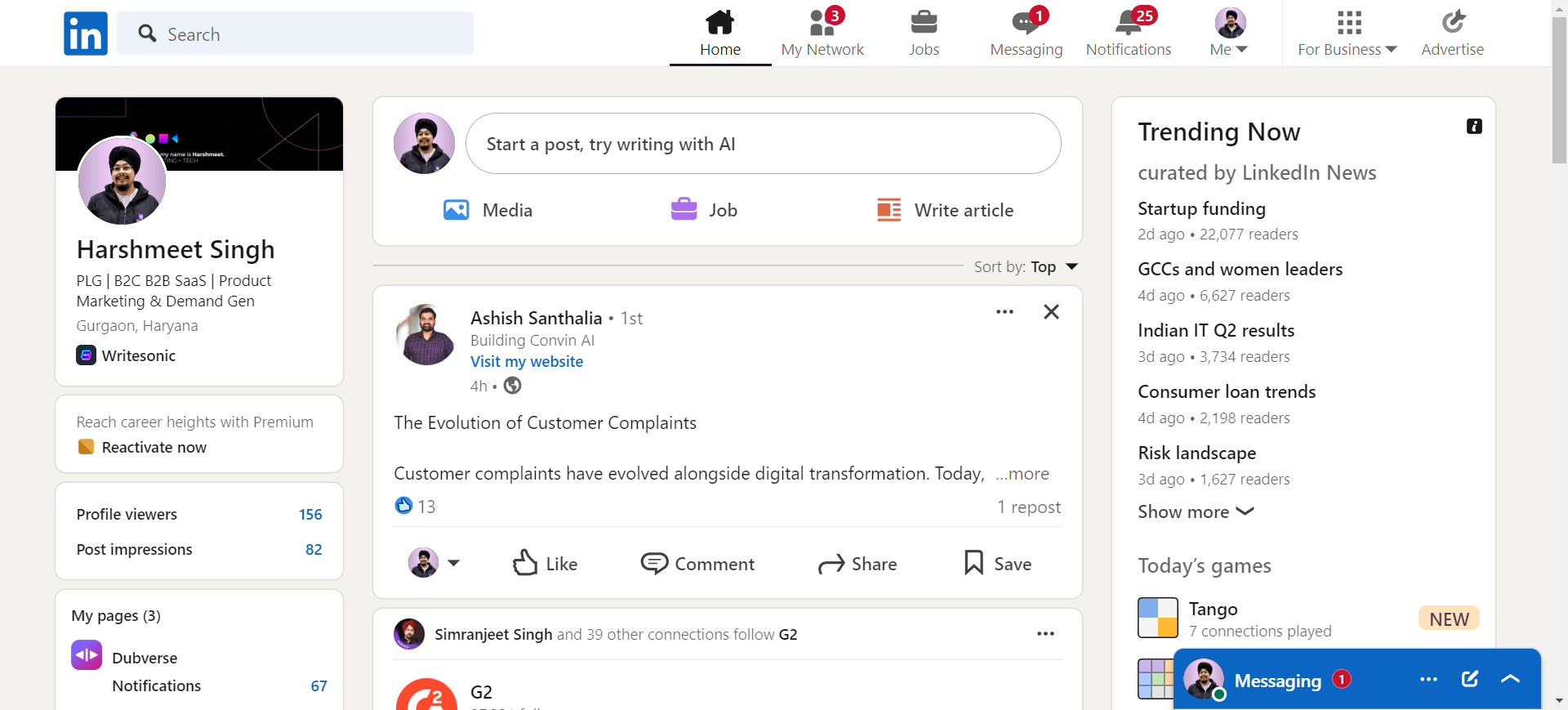1568x710 pixels.
Task: Click the LinkedIn logo icon
Action: [86, 33]
